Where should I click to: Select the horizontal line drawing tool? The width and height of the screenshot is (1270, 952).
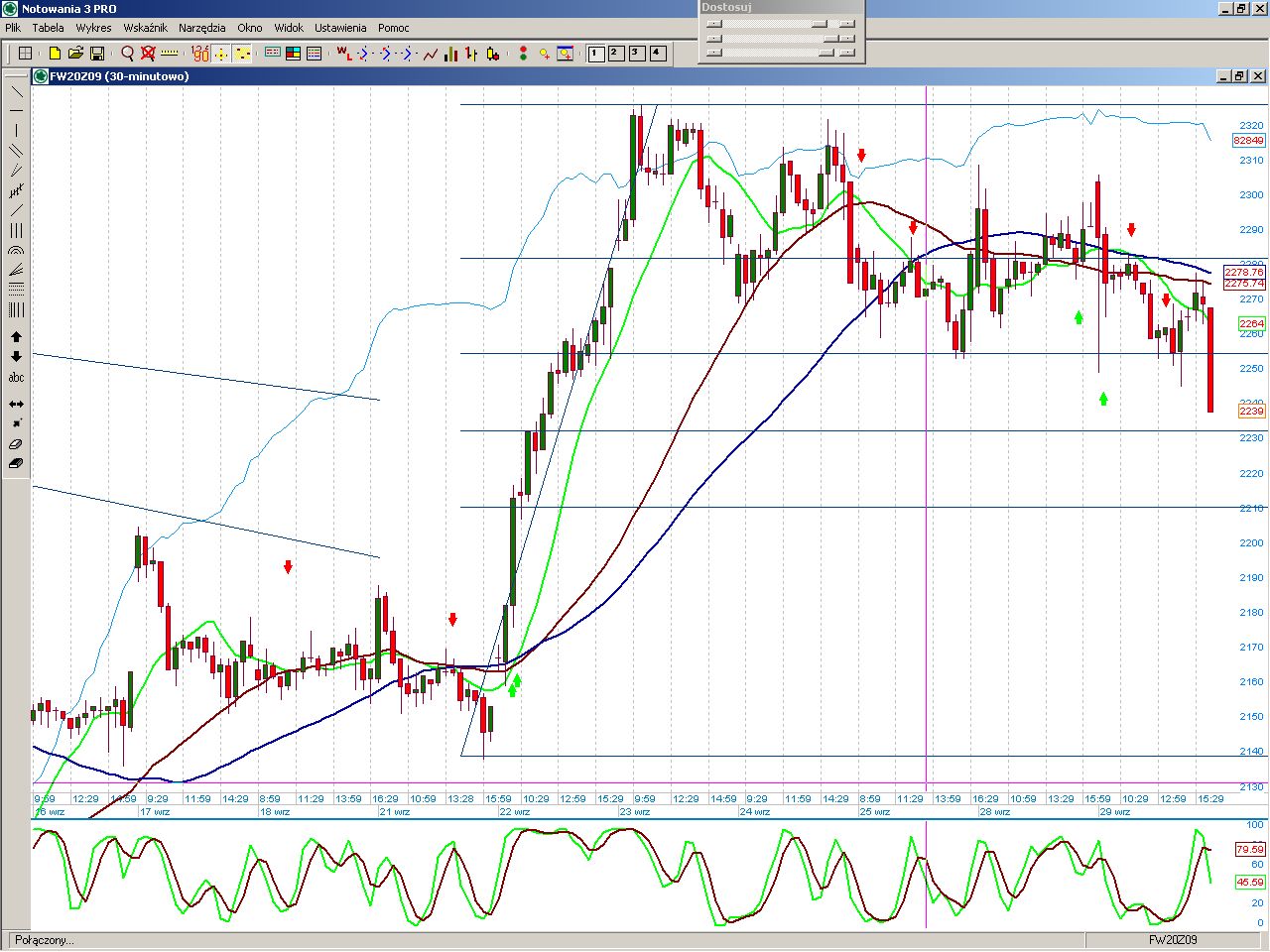coord(16,110)
